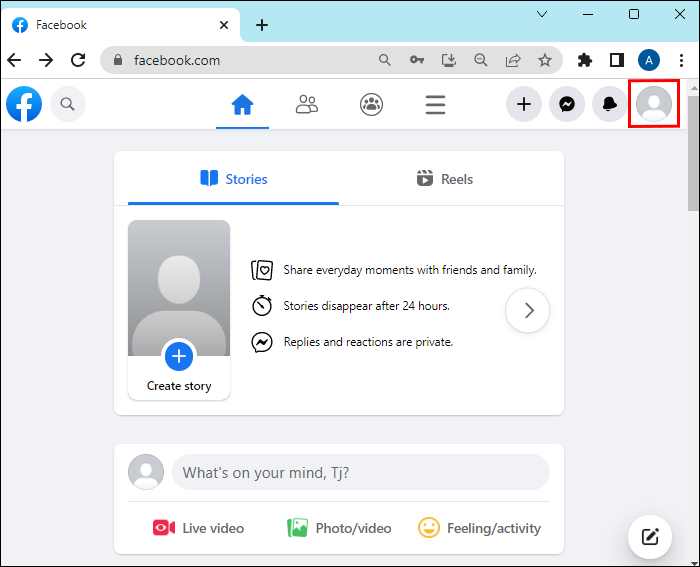Go forward in browser
The height and width of the screenshot is (567, 700).
46,60
